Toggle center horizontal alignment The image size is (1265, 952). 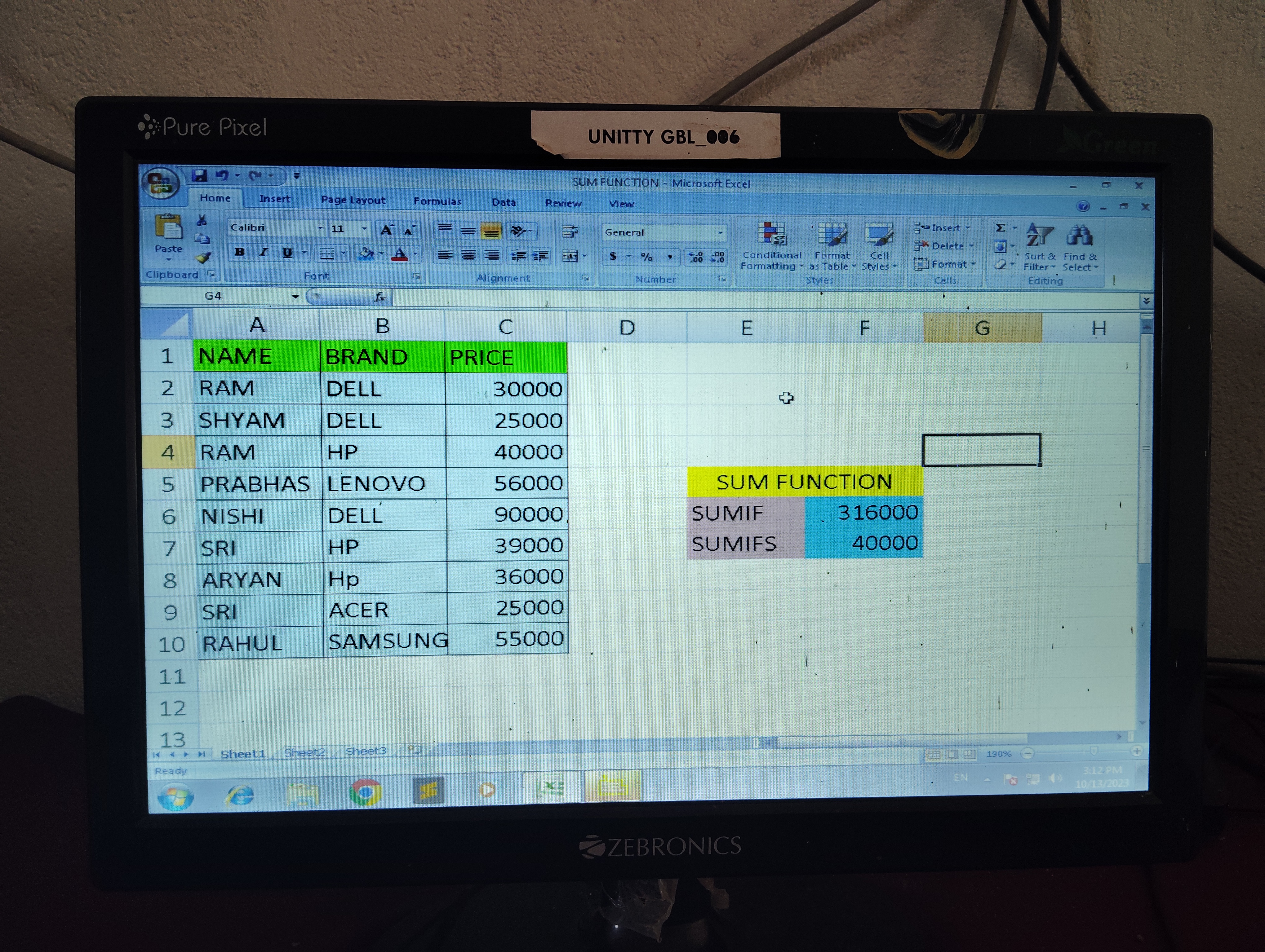(x=468, y=255)
